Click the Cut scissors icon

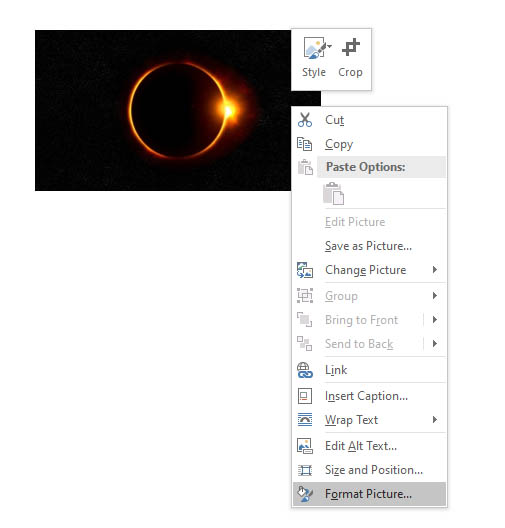[305, 120]
